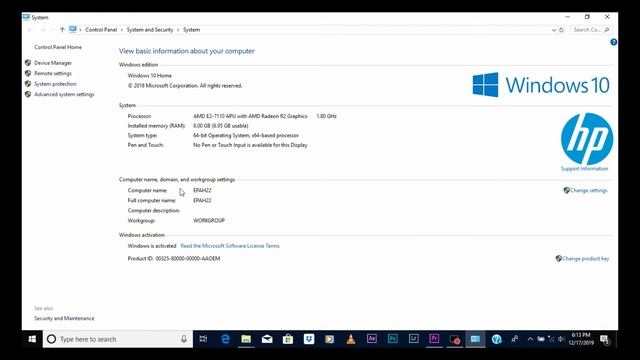Open Advanced system settings
The image size is (640, 360).
[x=64, y=94]
